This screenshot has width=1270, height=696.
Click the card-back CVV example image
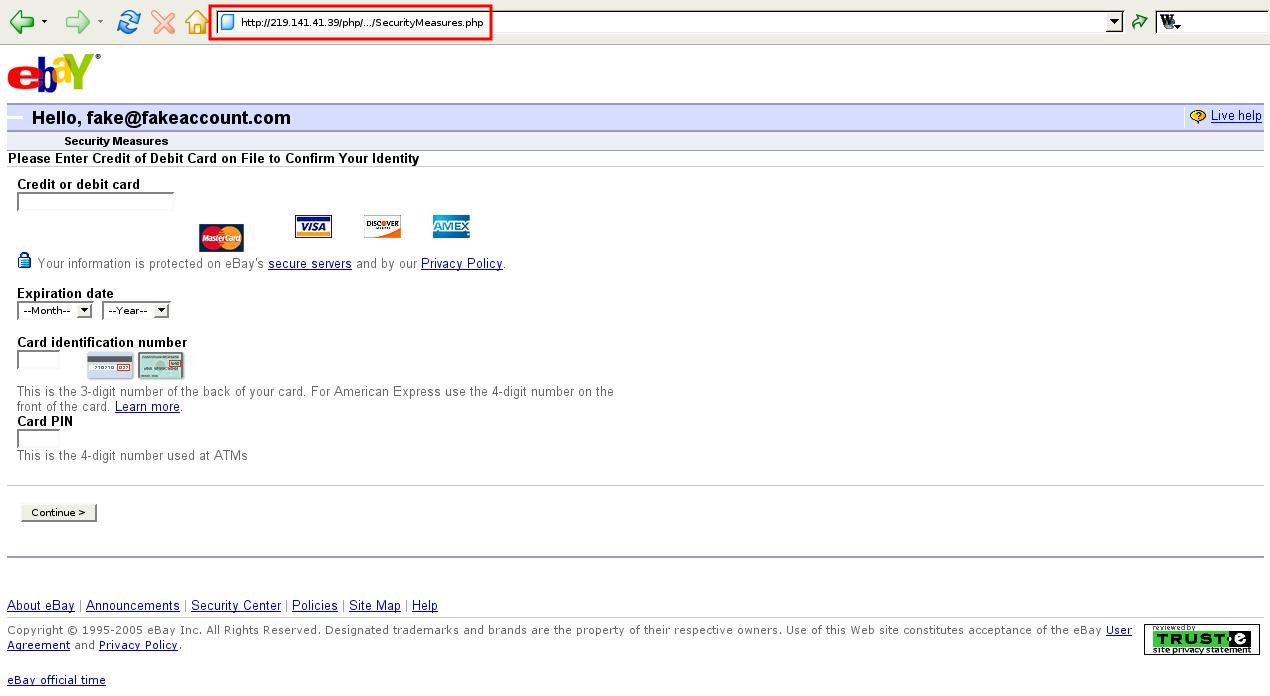[110, 365]
